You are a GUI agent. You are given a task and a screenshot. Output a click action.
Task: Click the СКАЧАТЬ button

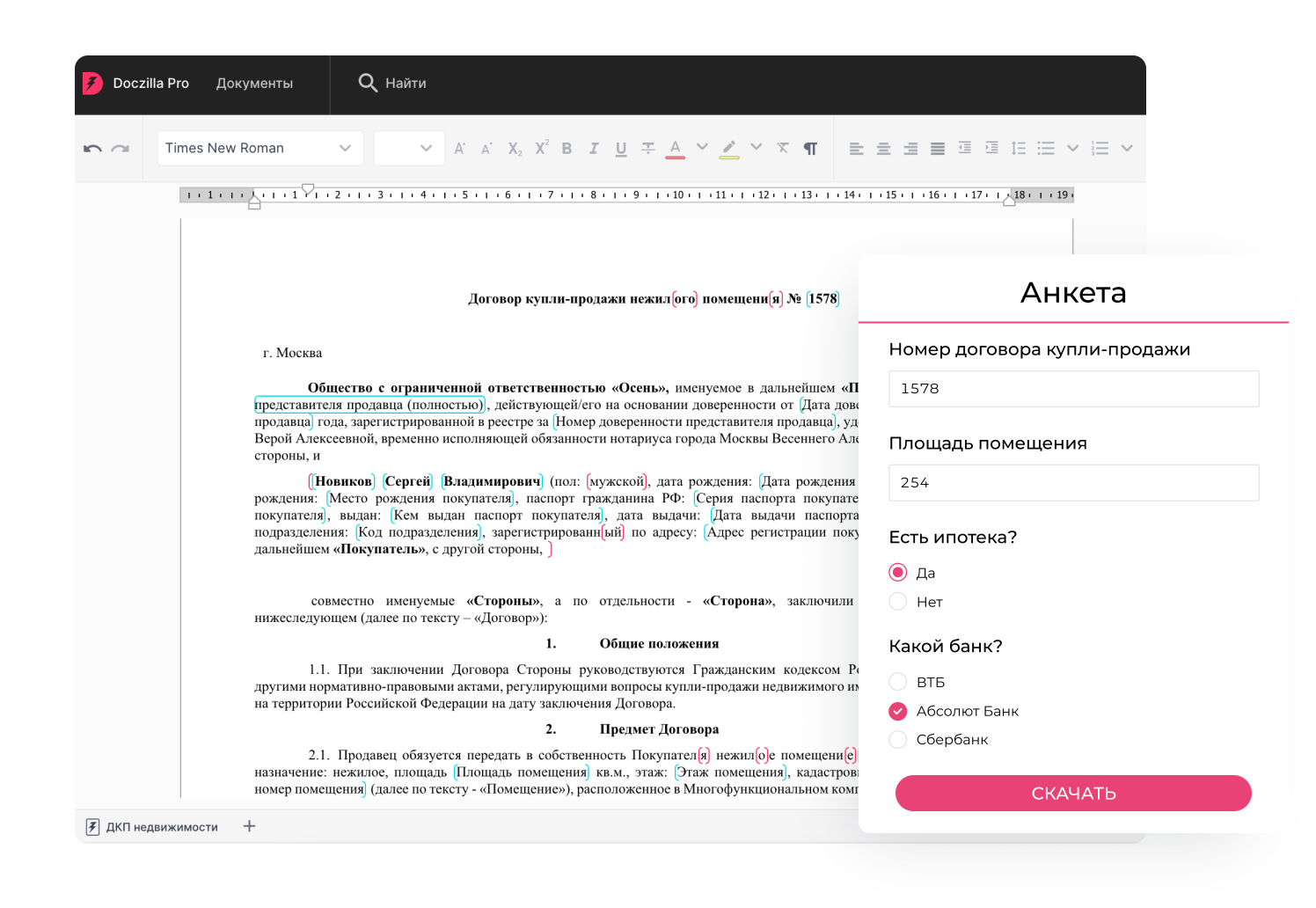tap(1073, 793)
